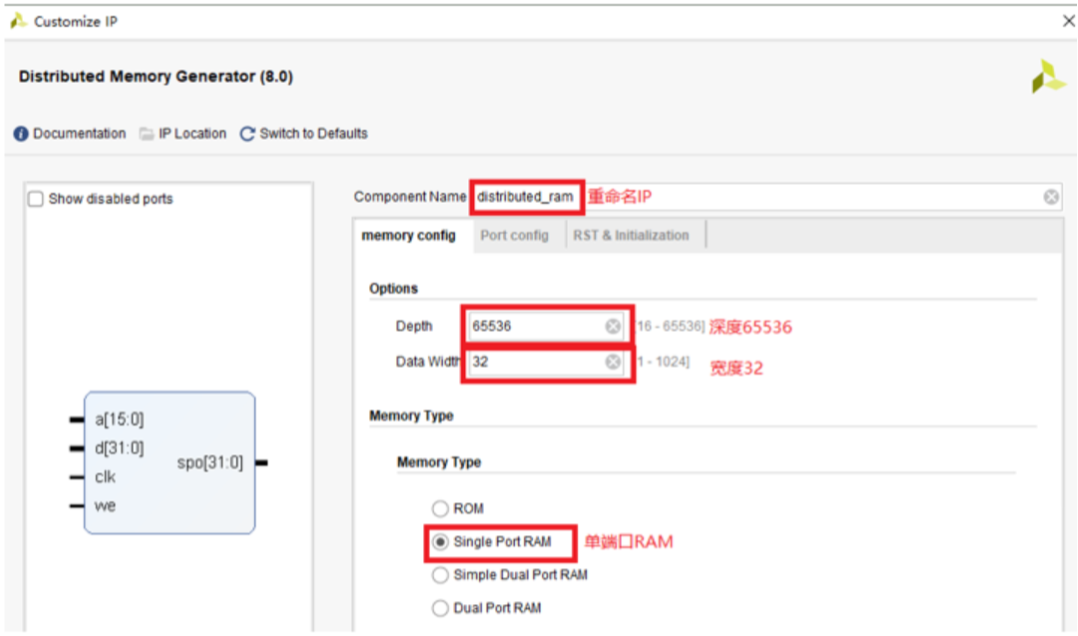Click the Vivado icon in title bar
This screenshot has width=1078, height=636.
point(18,21)
